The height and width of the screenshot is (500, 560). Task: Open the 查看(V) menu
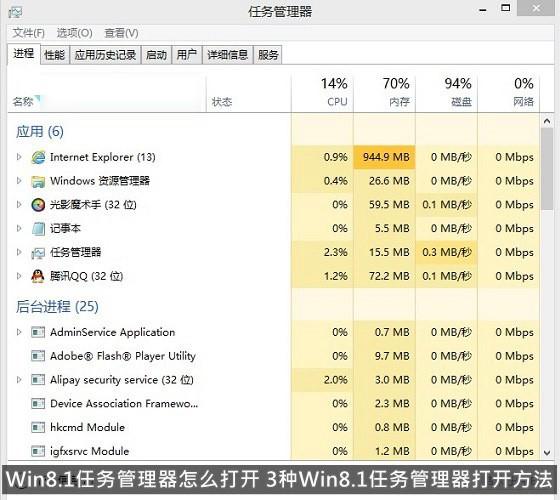click(121, 33)
